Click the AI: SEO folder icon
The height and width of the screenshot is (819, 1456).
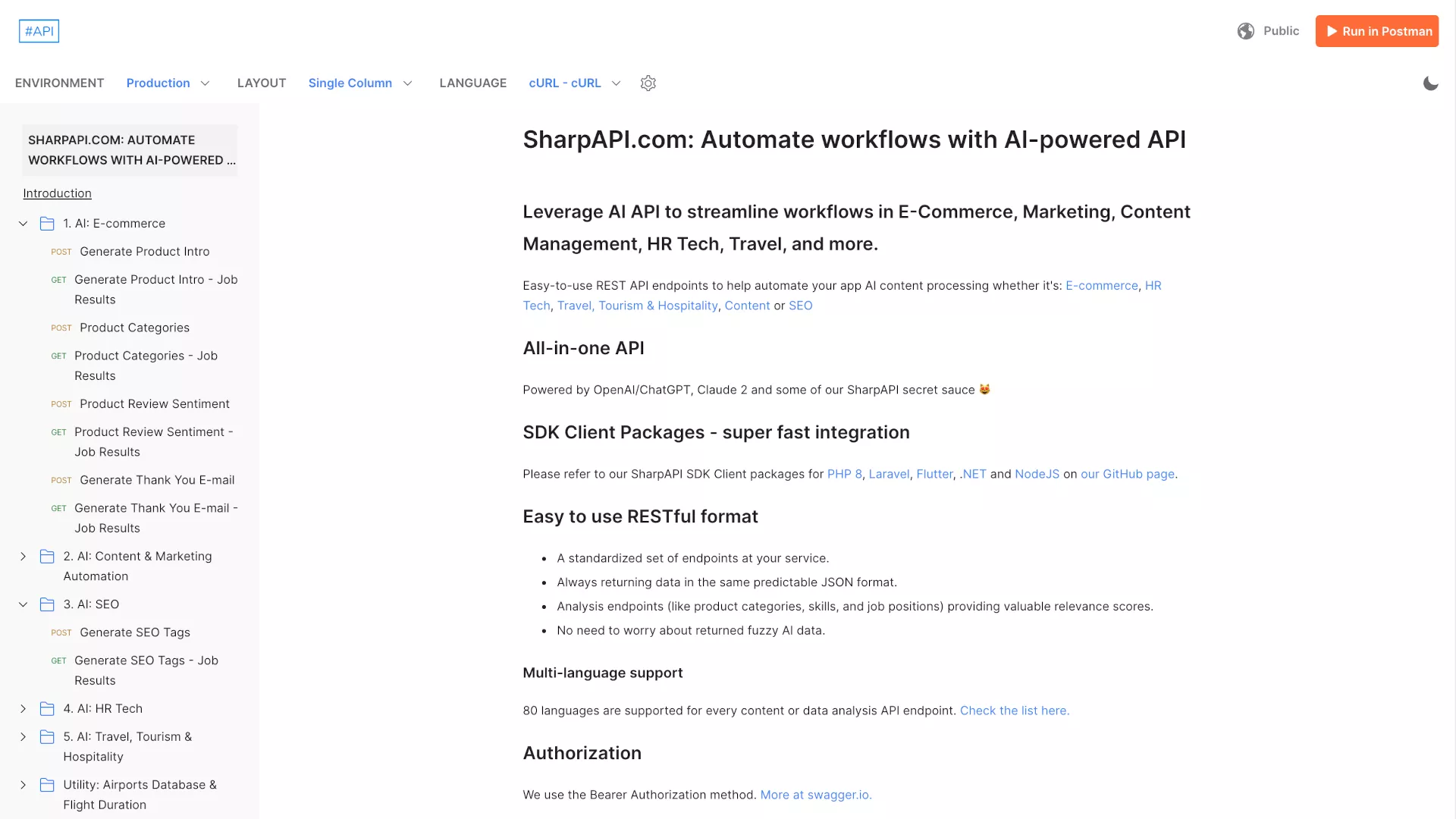click(47, 604)
